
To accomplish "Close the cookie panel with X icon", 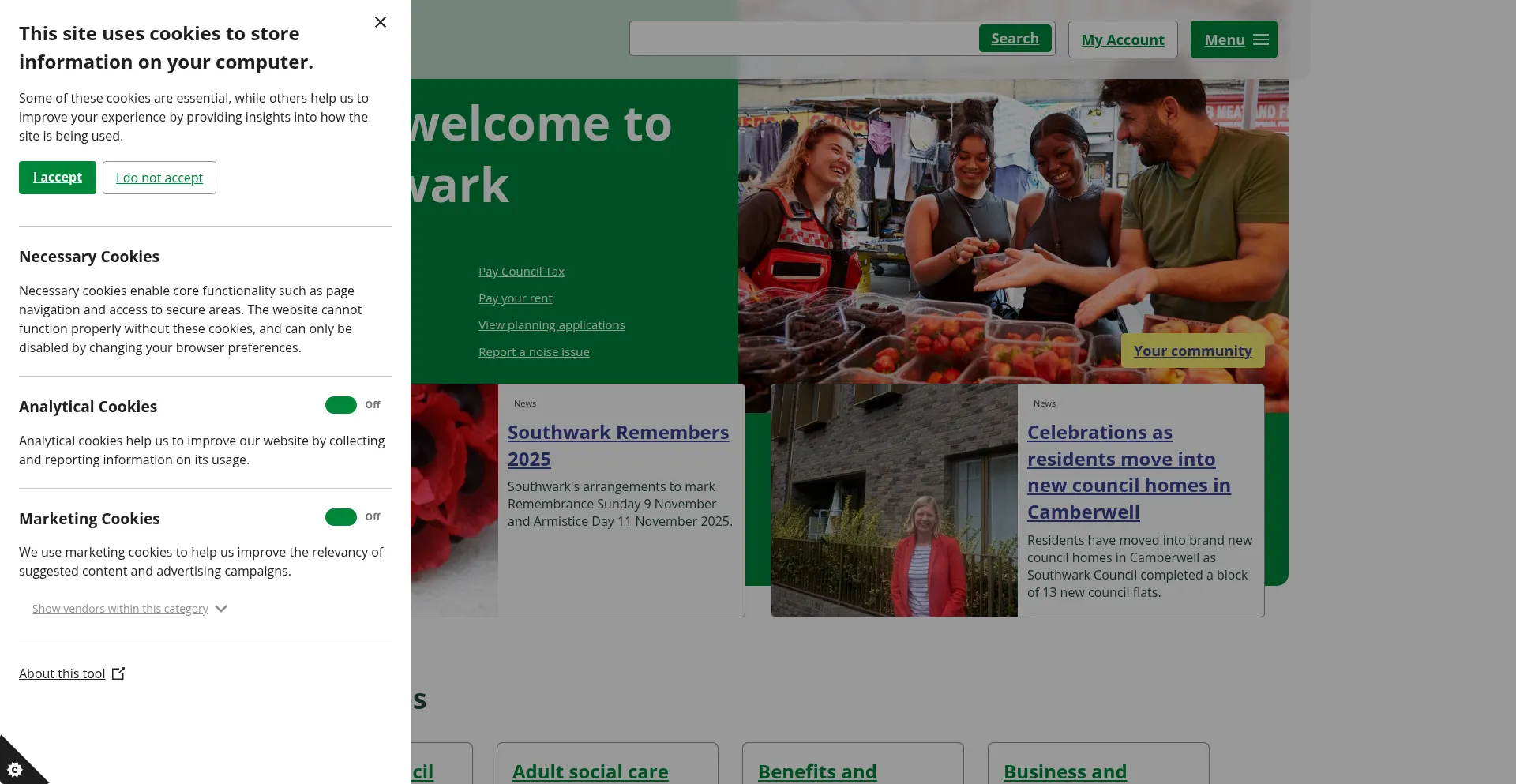I will point(381,22).
